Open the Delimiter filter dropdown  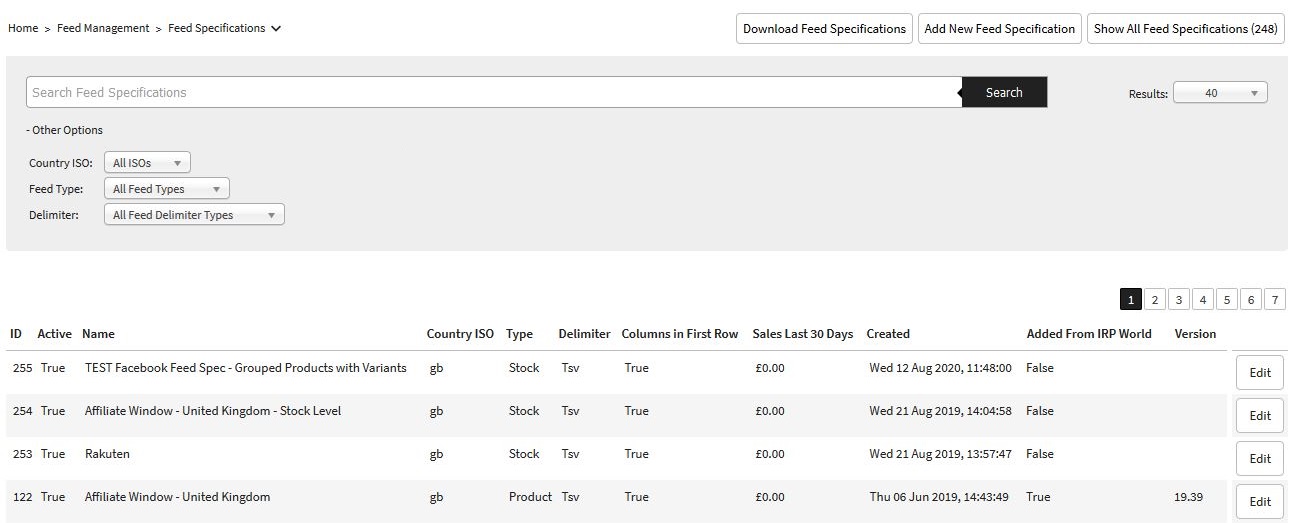click(x=194, y=214)
